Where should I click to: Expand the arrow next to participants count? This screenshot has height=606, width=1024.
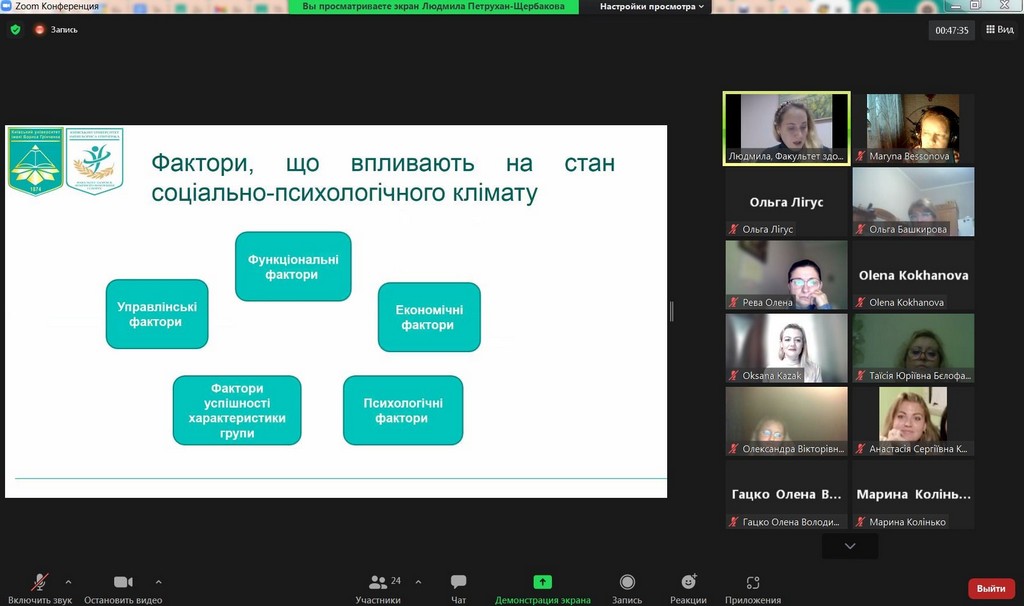[418, 581]
